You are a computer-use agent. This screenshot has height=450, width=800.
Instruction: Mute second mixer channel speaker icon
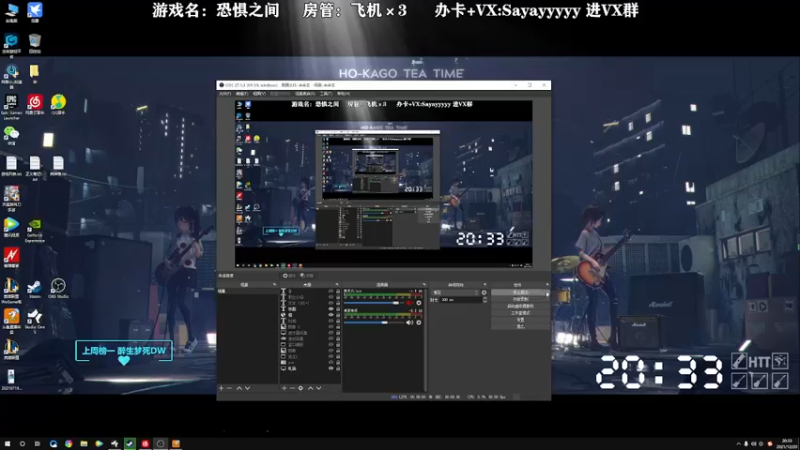tap(410, 322)
